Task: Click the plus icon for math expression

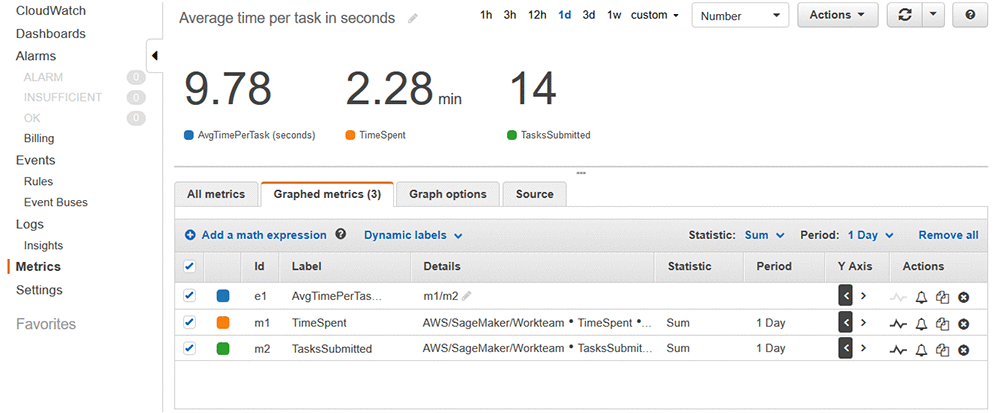Action: [x=190, y=235]
